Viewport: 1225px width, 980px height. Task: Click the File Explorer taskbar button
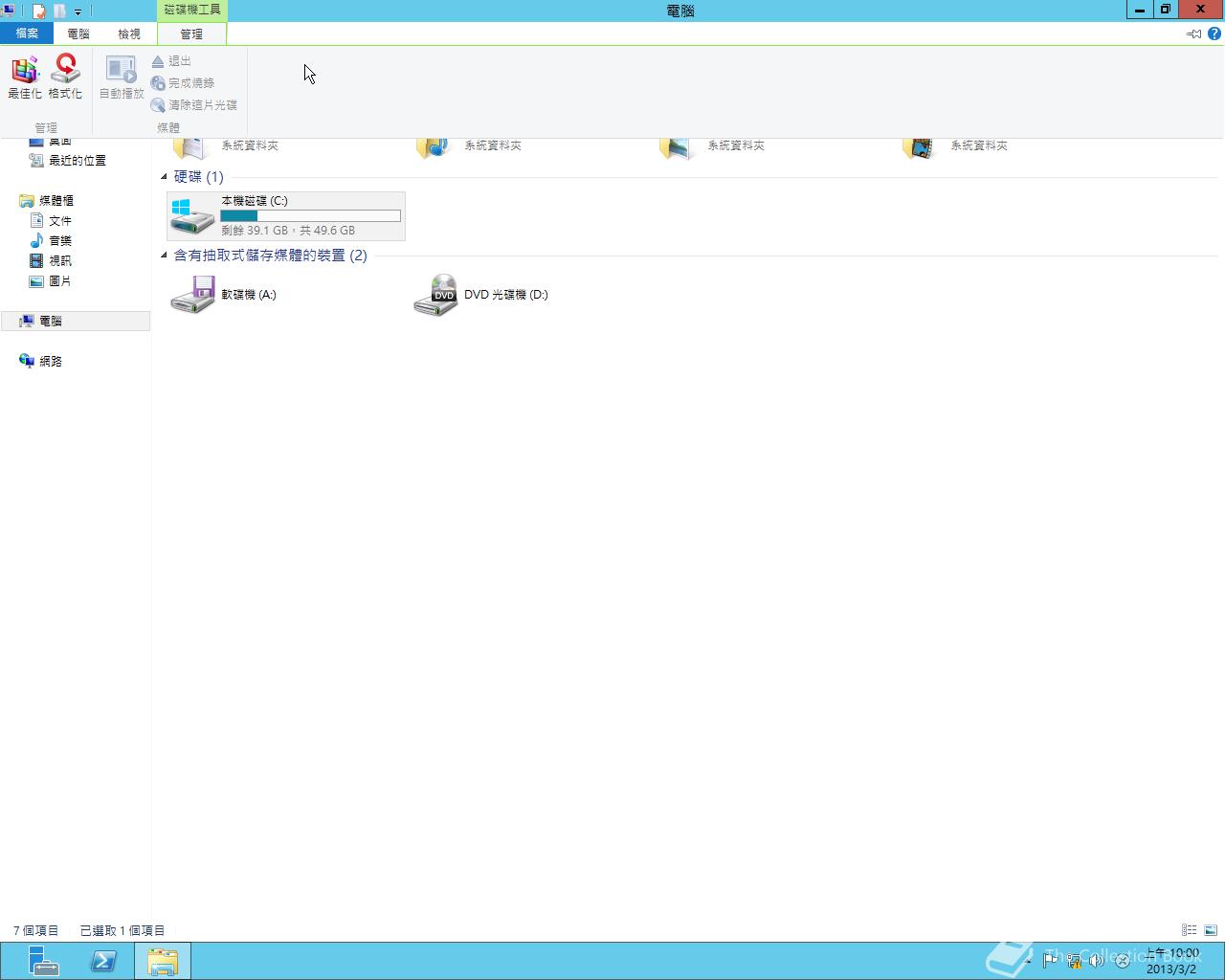[x=163, y=961]
